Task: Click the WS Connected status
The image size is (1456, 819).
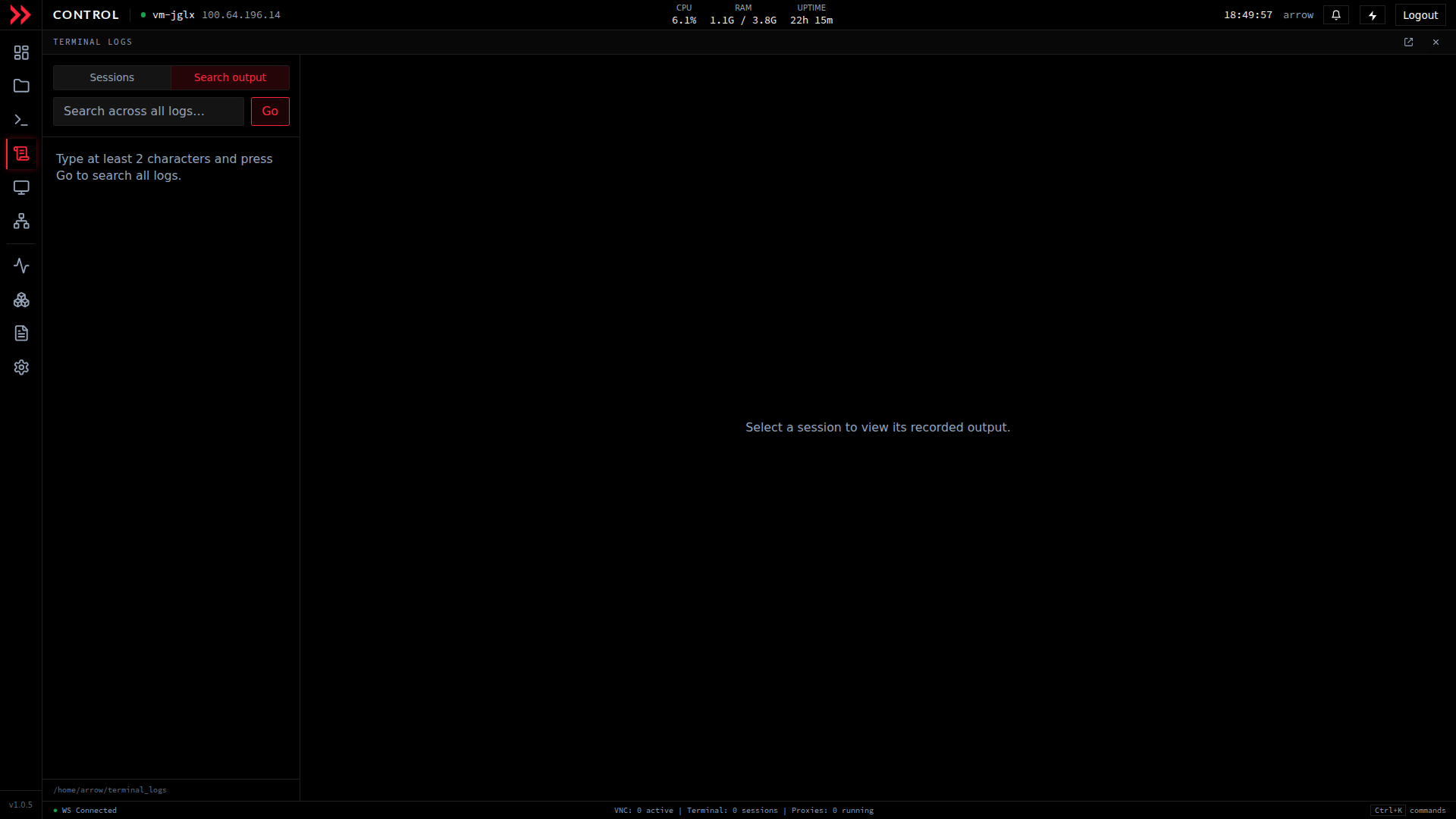Action: pyautogui.click(x=86, y=811)
